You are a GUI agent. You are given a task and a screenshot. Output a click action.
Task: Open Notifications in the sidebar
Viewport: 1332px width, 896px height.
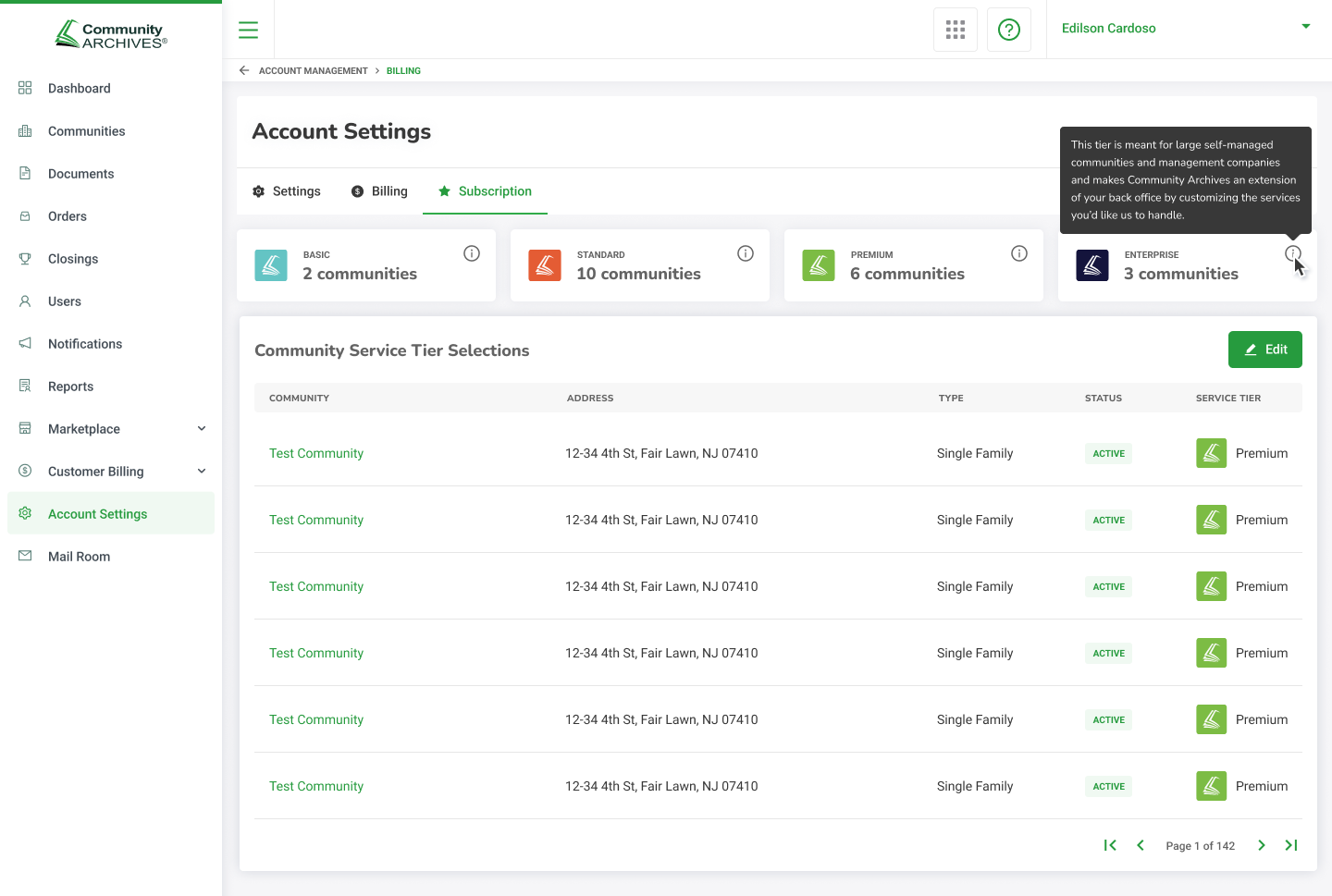pos(111,344)
